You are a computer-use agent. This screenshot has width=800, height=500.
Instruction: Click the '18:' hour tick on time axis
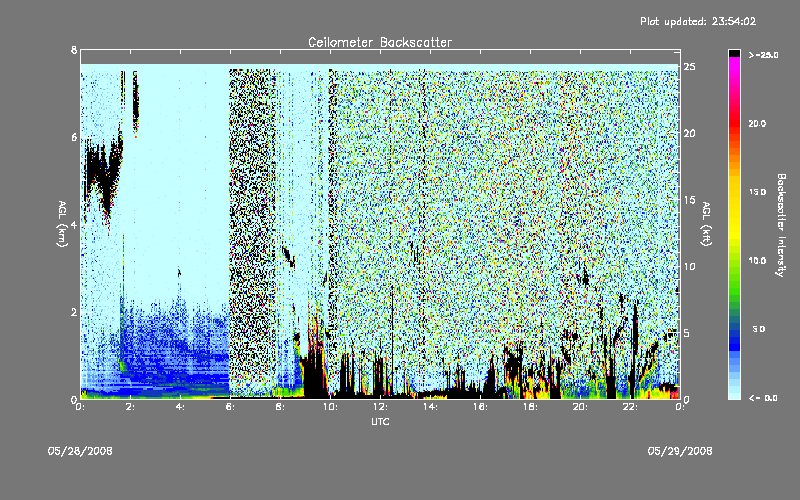(530, 407)
